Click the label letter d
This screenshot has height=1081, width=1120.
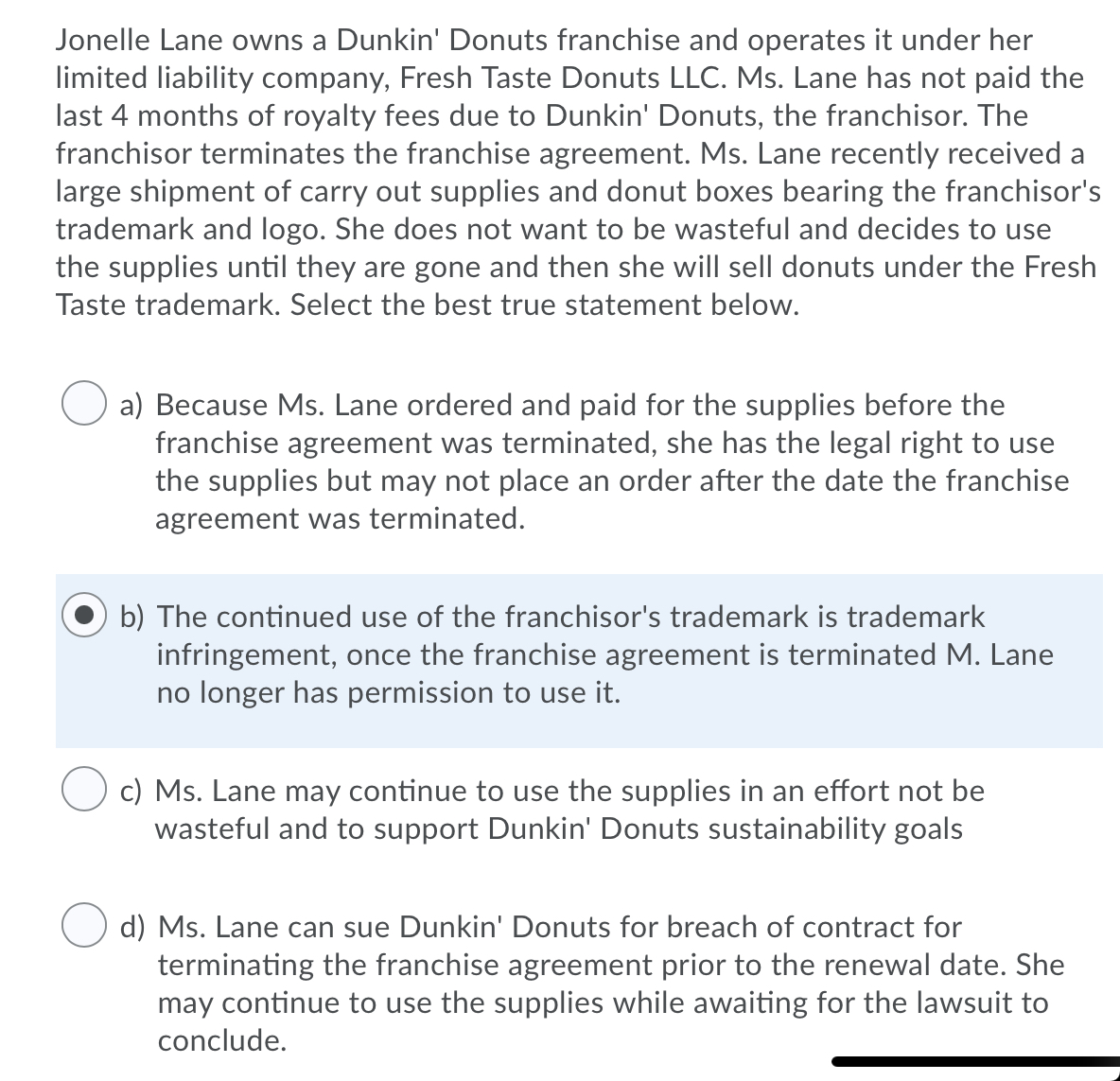(132, 927)
